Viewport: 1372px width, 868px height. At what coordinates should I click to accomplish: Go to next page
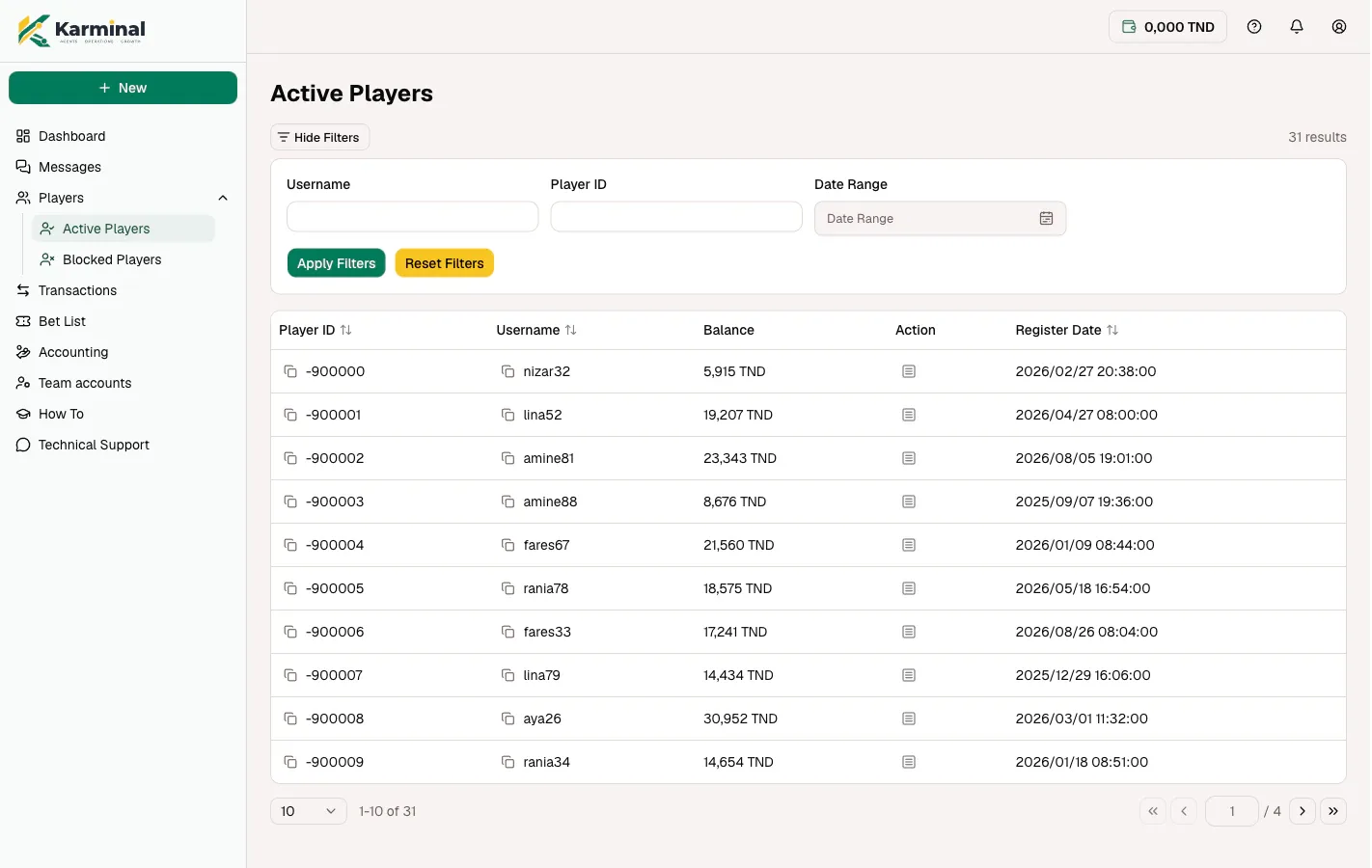tap(1303, 811)
